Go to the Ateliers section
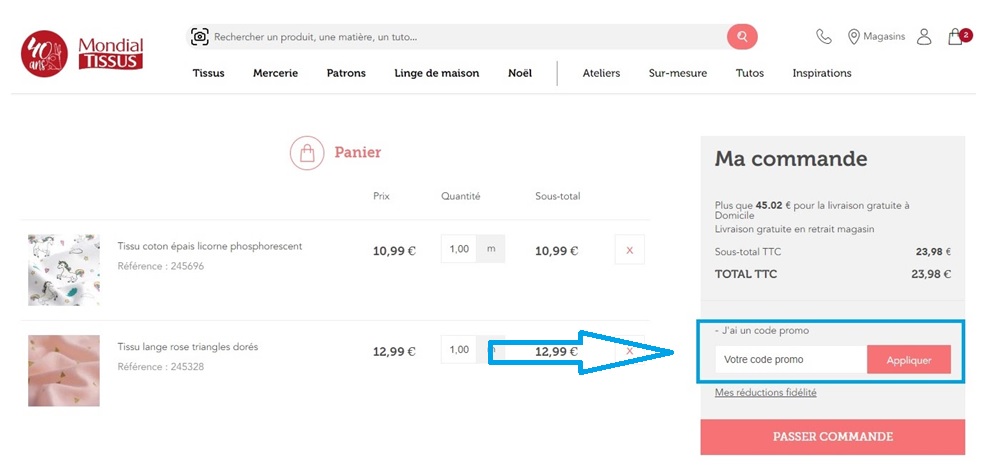Screen dimensions: 989x465 (601, 73)
